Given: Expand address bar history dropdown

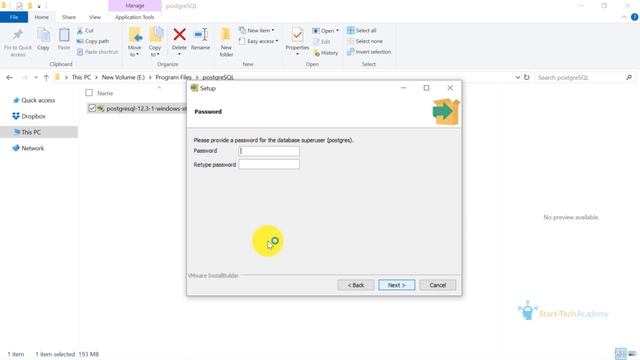Looking at the screenshot, I should click(x=518, y=77).
